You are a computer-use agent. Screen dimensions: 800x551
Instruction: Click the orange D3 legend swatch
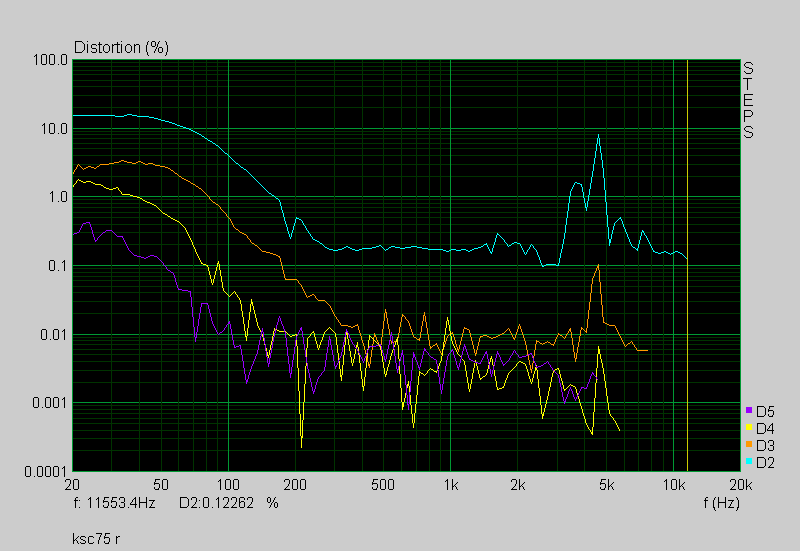point(748,444)
